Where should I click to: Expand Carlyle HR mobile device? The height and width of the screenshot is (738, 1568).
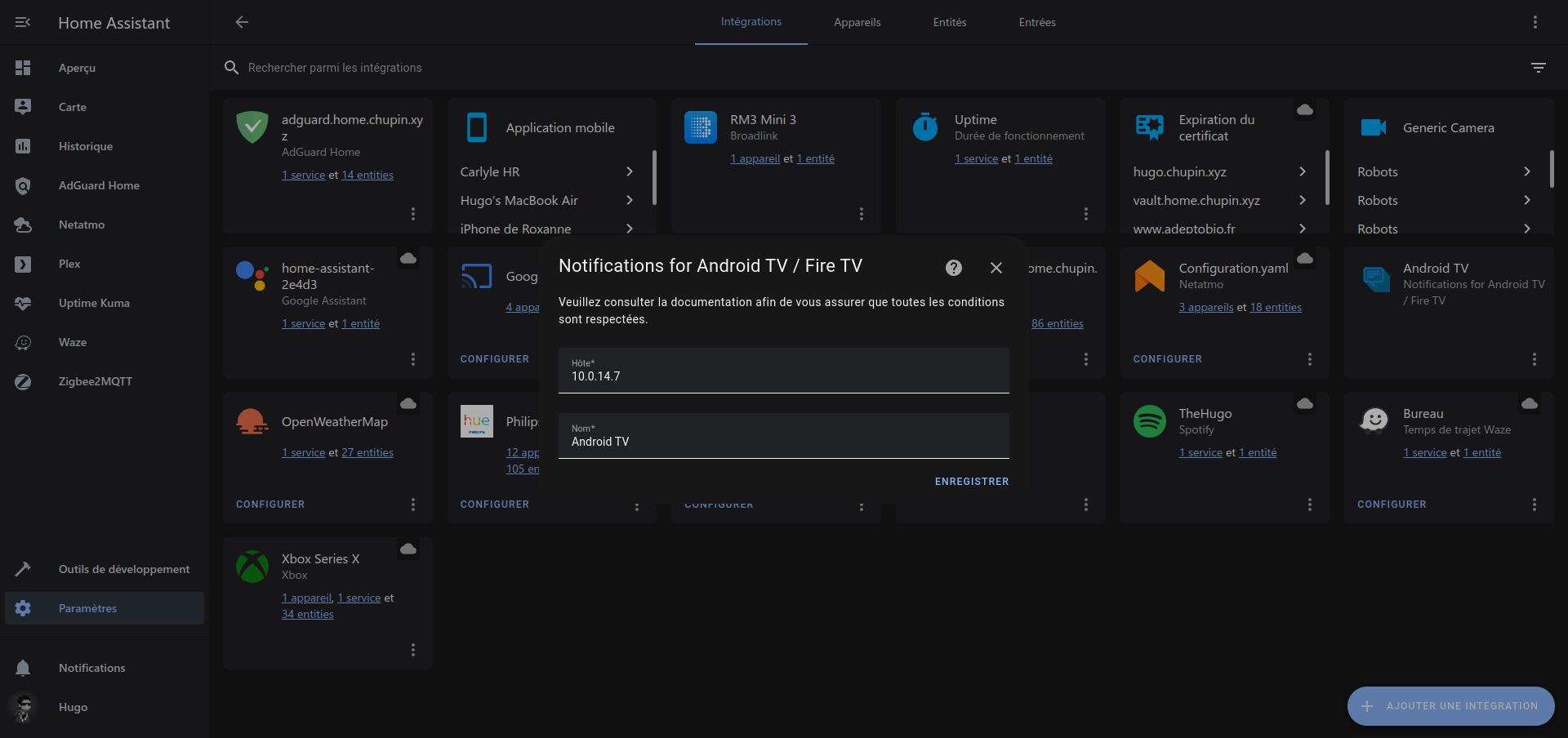(547, 171)
